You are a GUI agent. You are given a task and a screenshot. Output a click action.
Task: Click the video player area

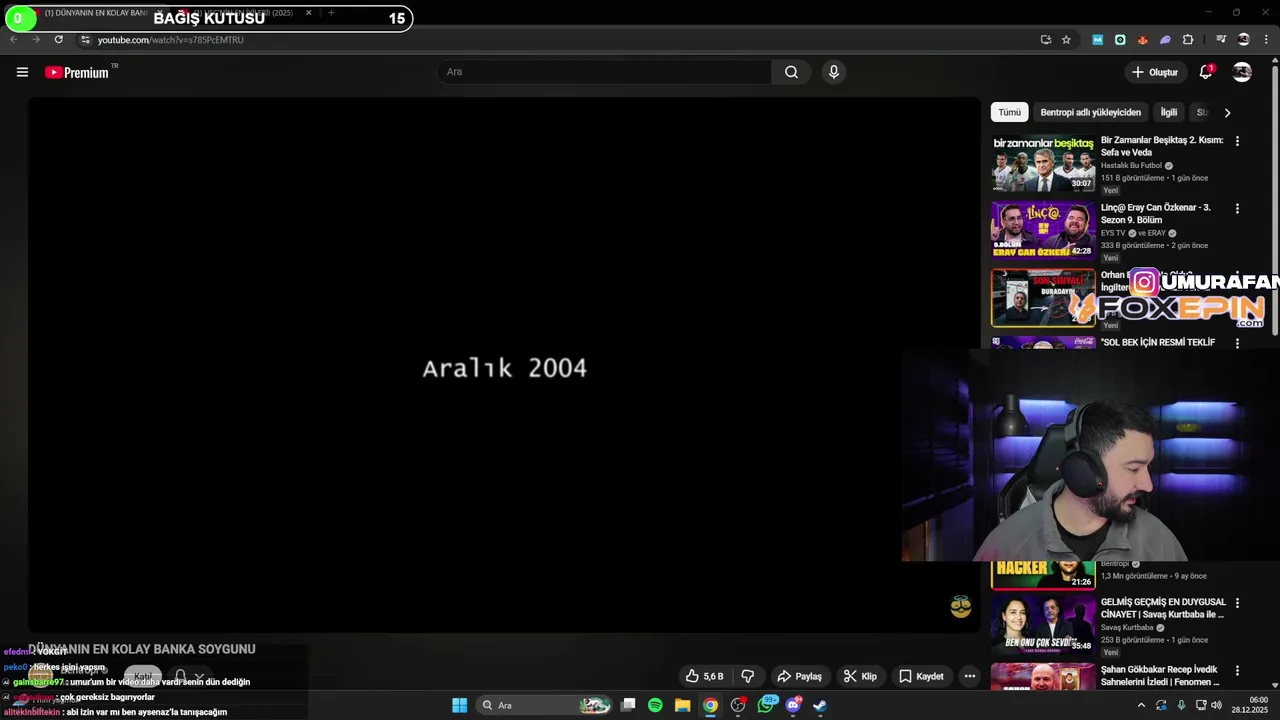click(x=504, y=365)
